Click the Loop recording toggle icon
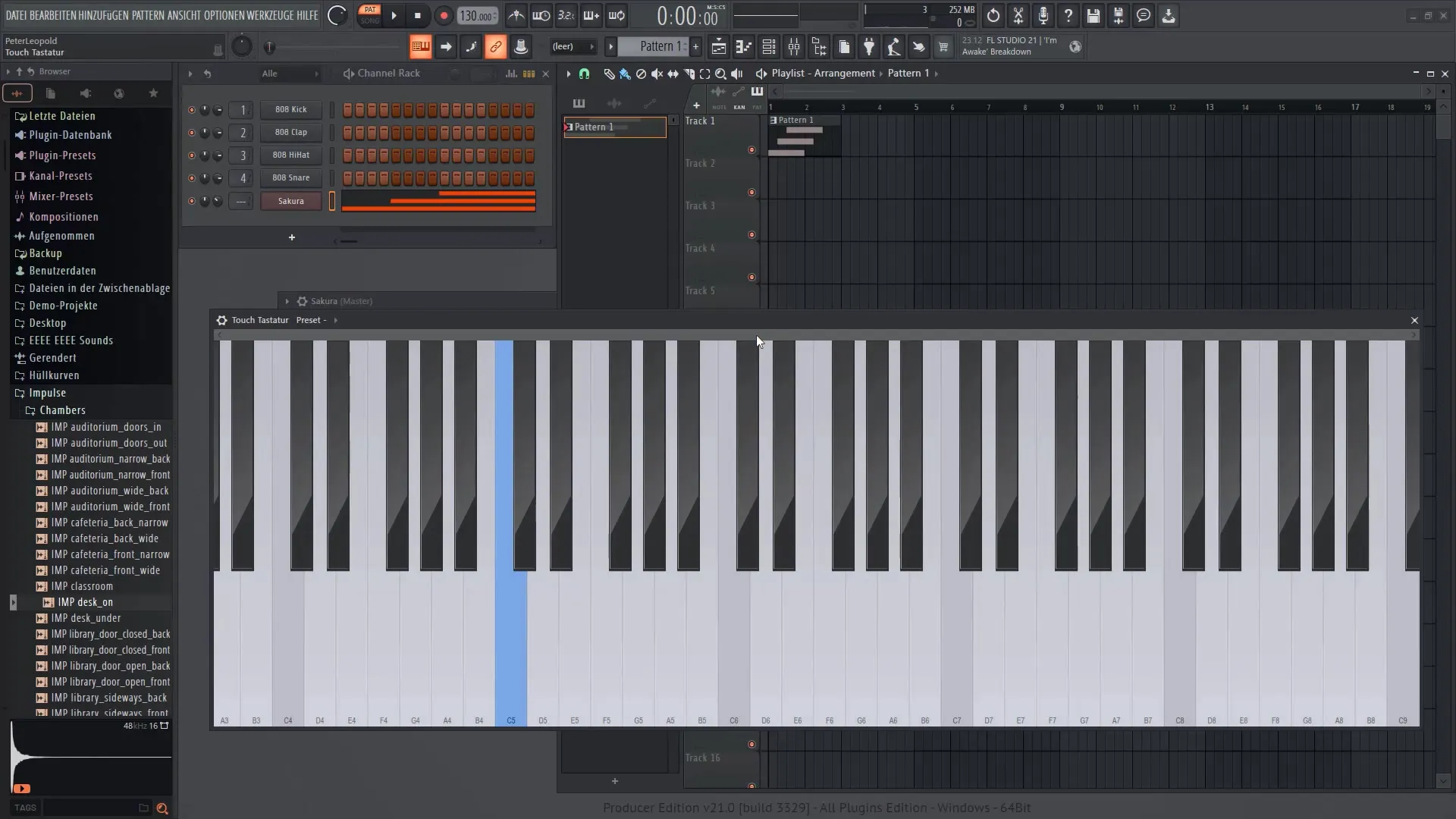Image resolution: width=1456 pixels, height=819 pixels. [619, 15]
